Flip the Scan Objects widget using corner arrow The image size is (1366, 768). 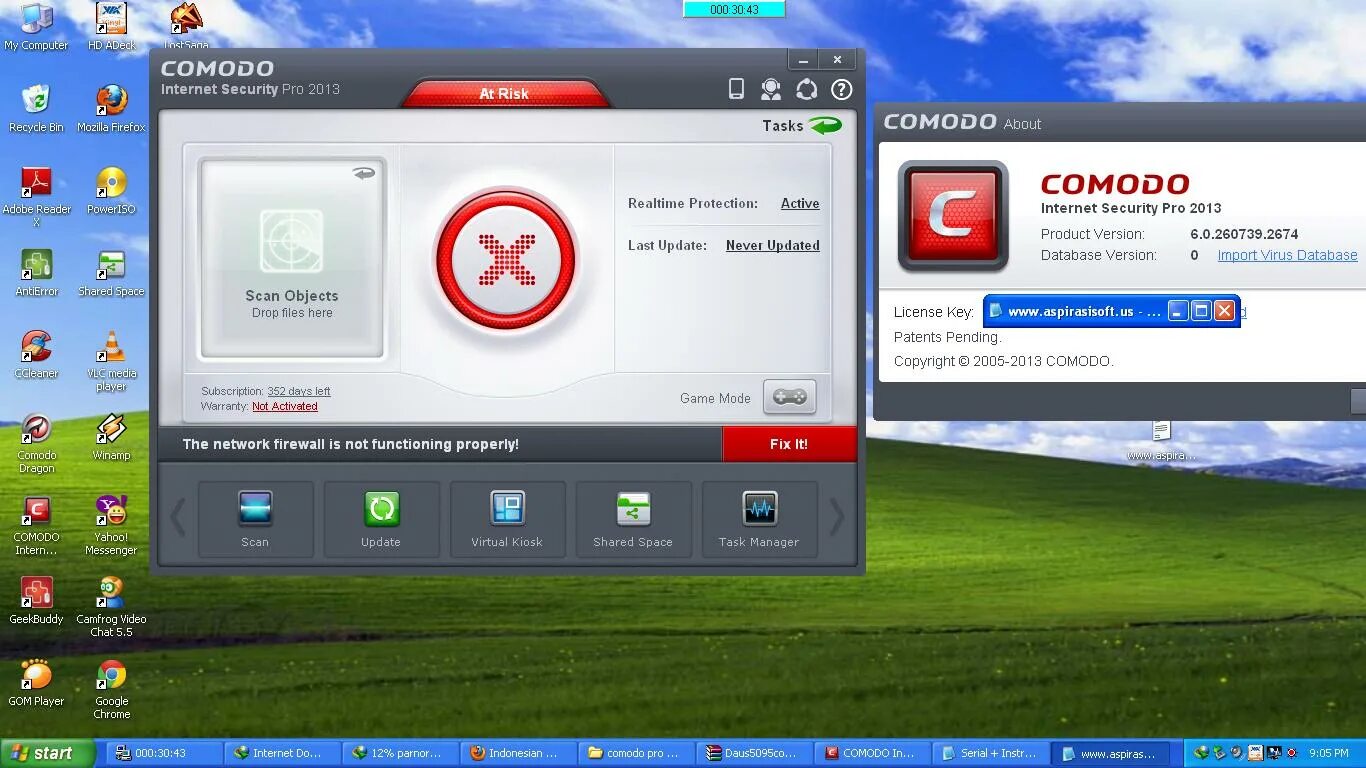(364, 172)
